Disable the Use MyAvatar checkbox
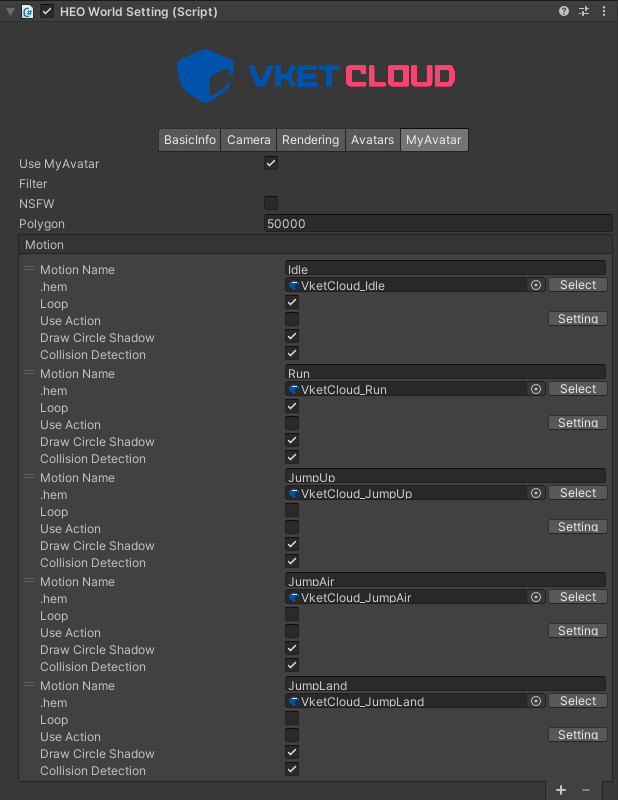The image size is (618, 800). pyautogui.click(x=271, y=163)
